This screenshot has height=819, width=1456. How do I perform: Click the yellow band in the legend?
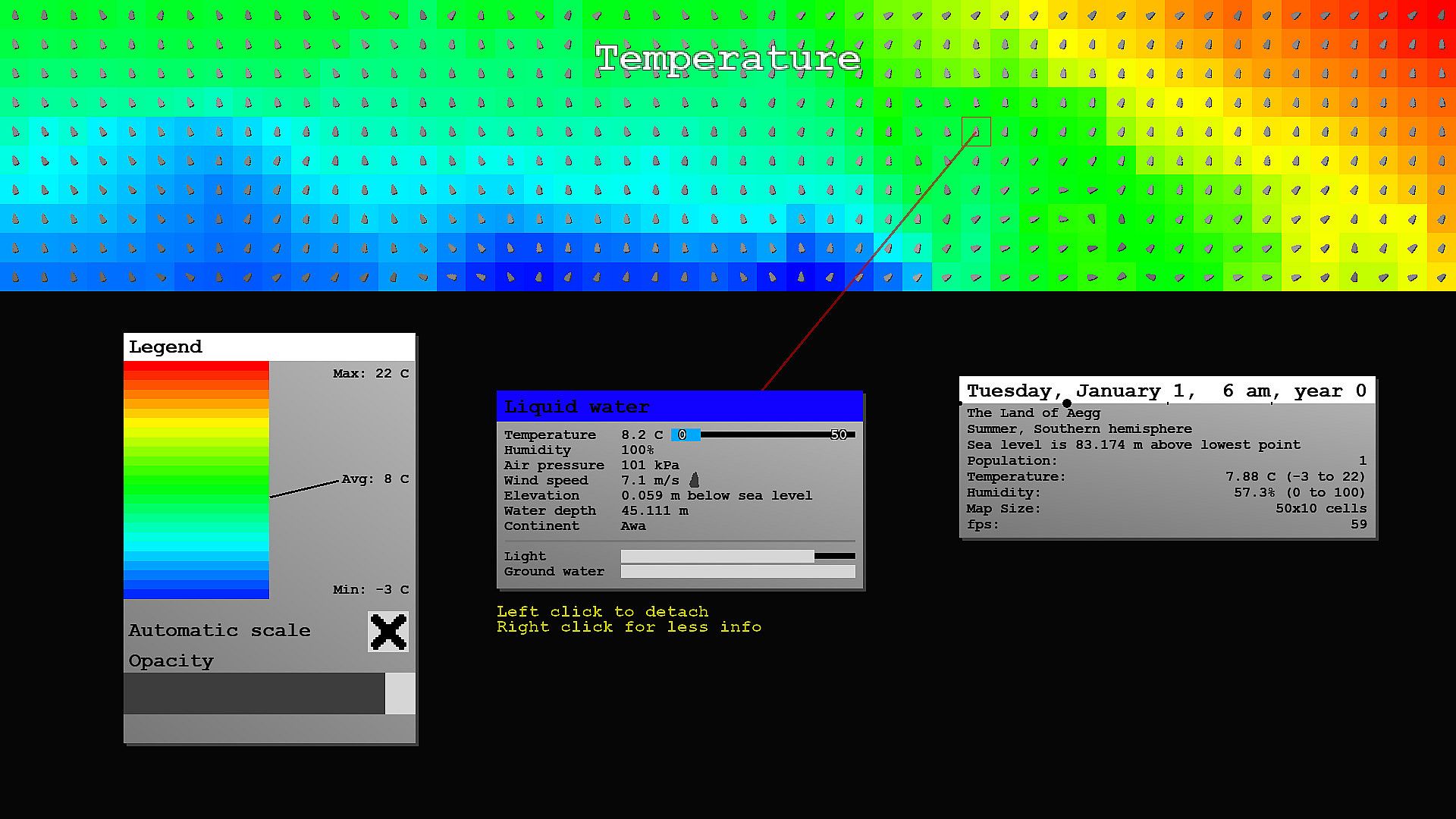(196, 423)
